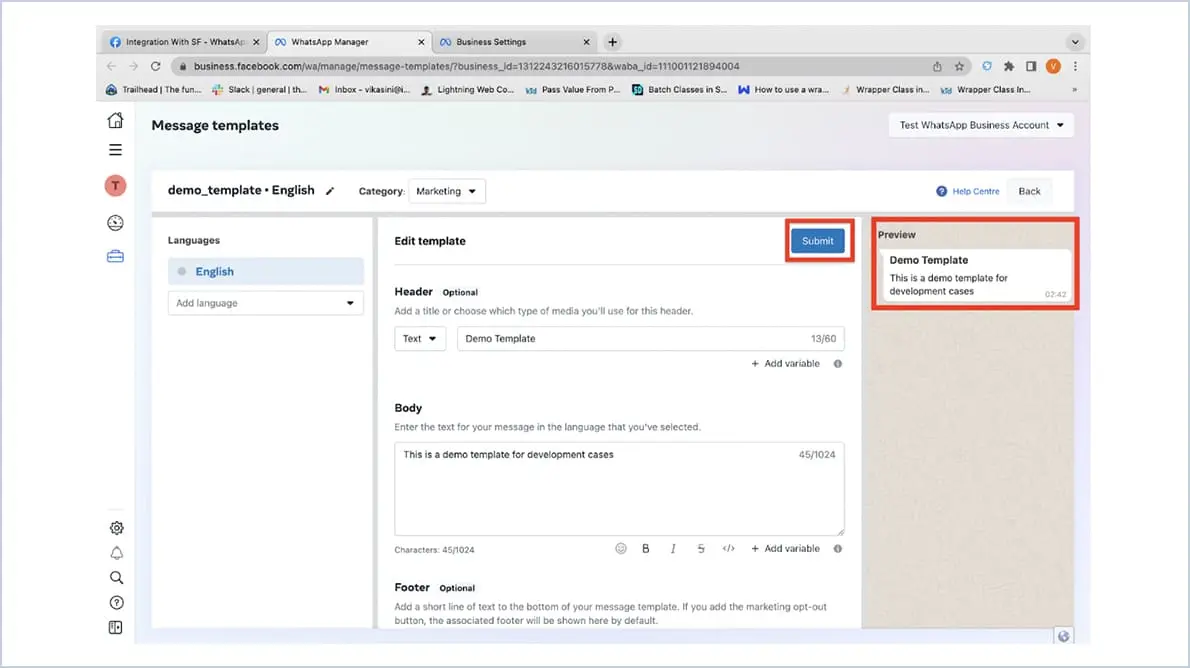The height and width of the screenshot is (668, 1190).
Task: Open a new browser tab
Action: coord(612,42)
